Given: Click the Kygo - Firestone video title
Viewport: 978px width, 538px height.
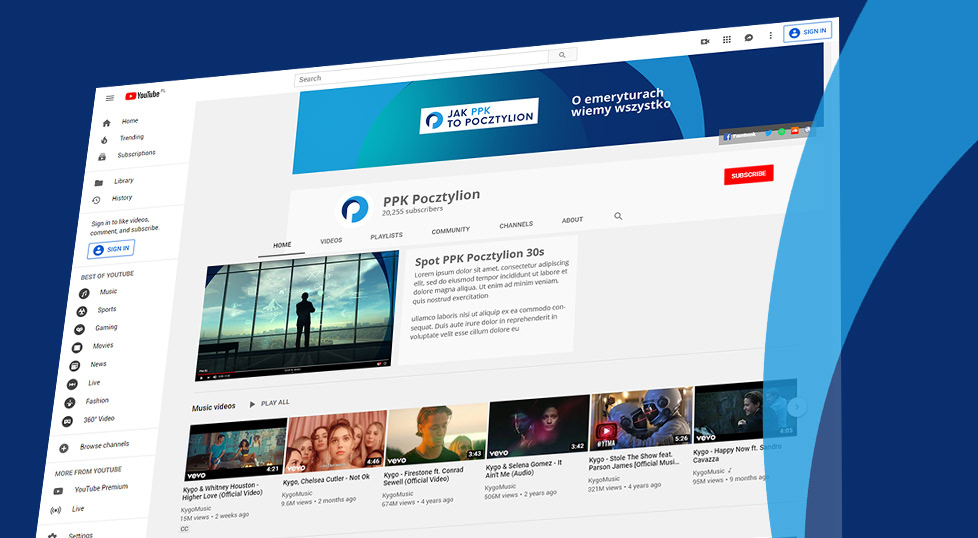Looking at the screenshot, I should 424,476.
